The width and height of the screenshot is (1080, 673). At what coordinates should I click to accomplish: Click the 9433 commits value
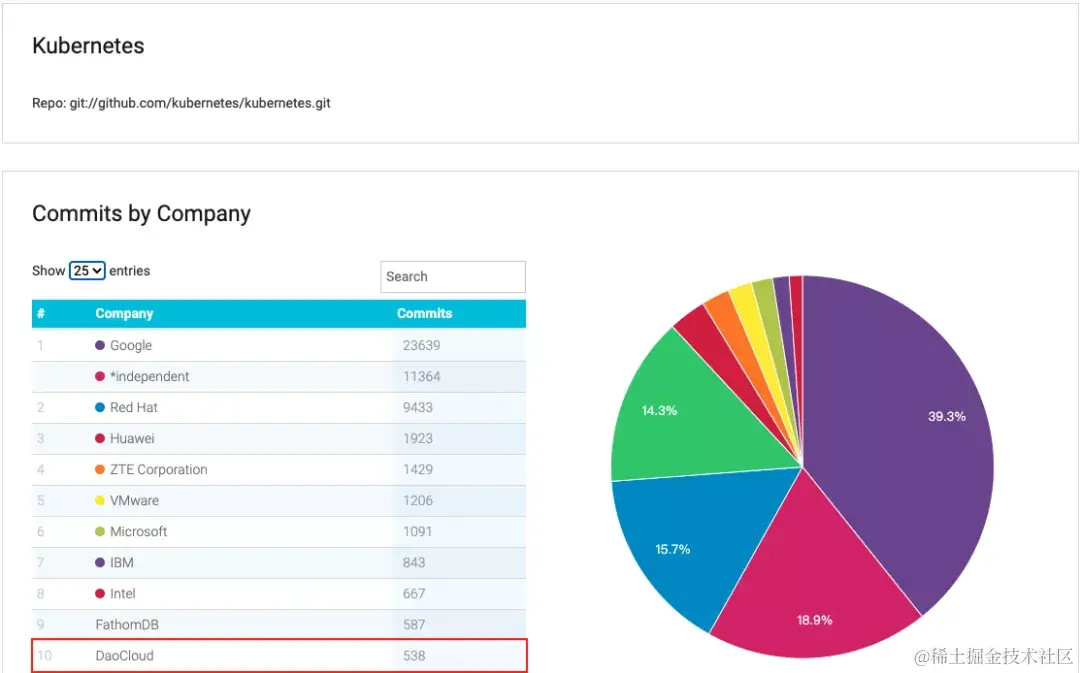(x=418, y=407)
